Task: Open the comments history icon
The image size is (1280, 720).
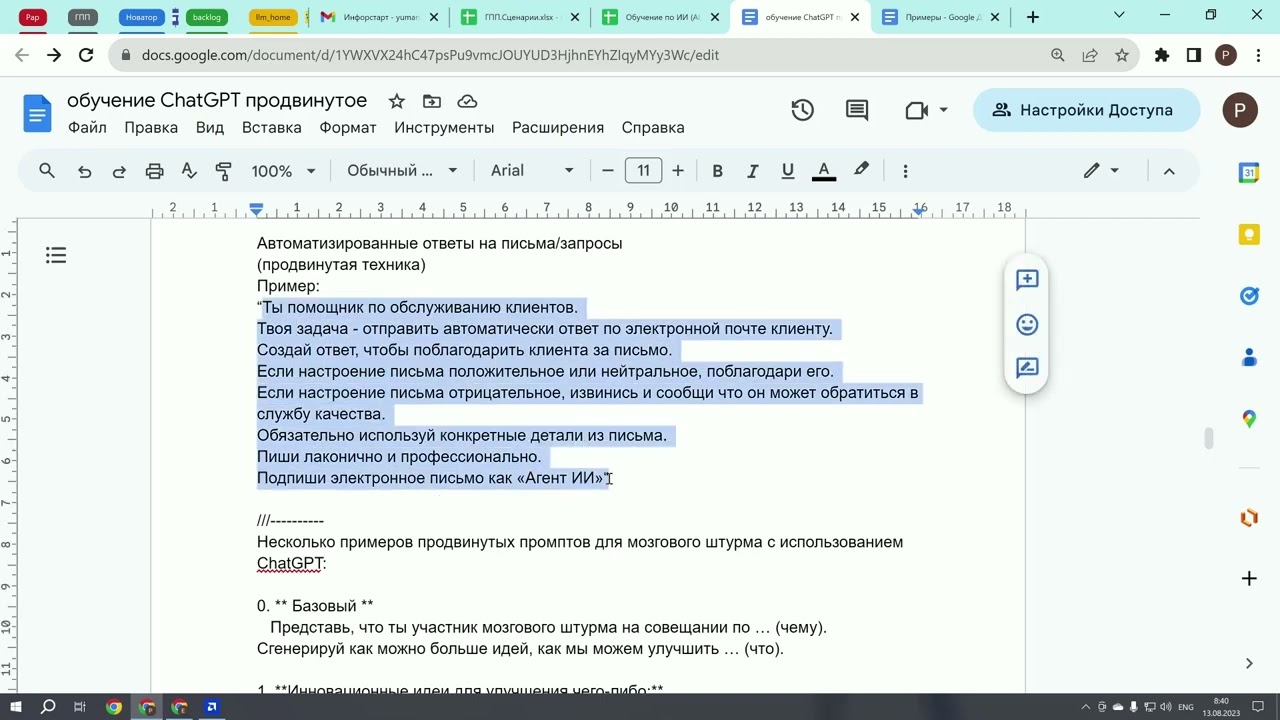Action: tap(857, 110)
